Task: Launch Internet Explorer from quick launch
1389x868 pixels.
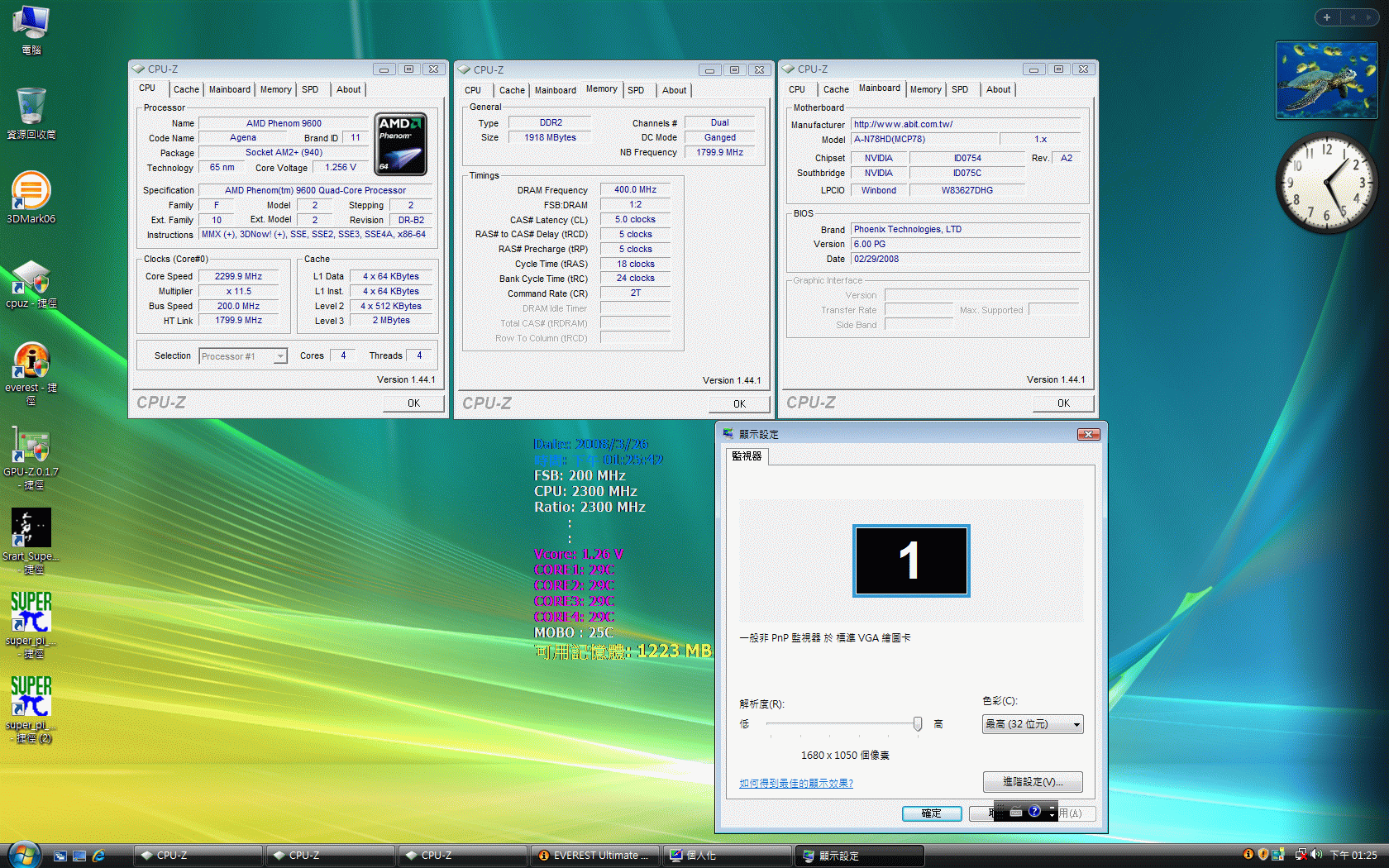Action: click(98, 856)
